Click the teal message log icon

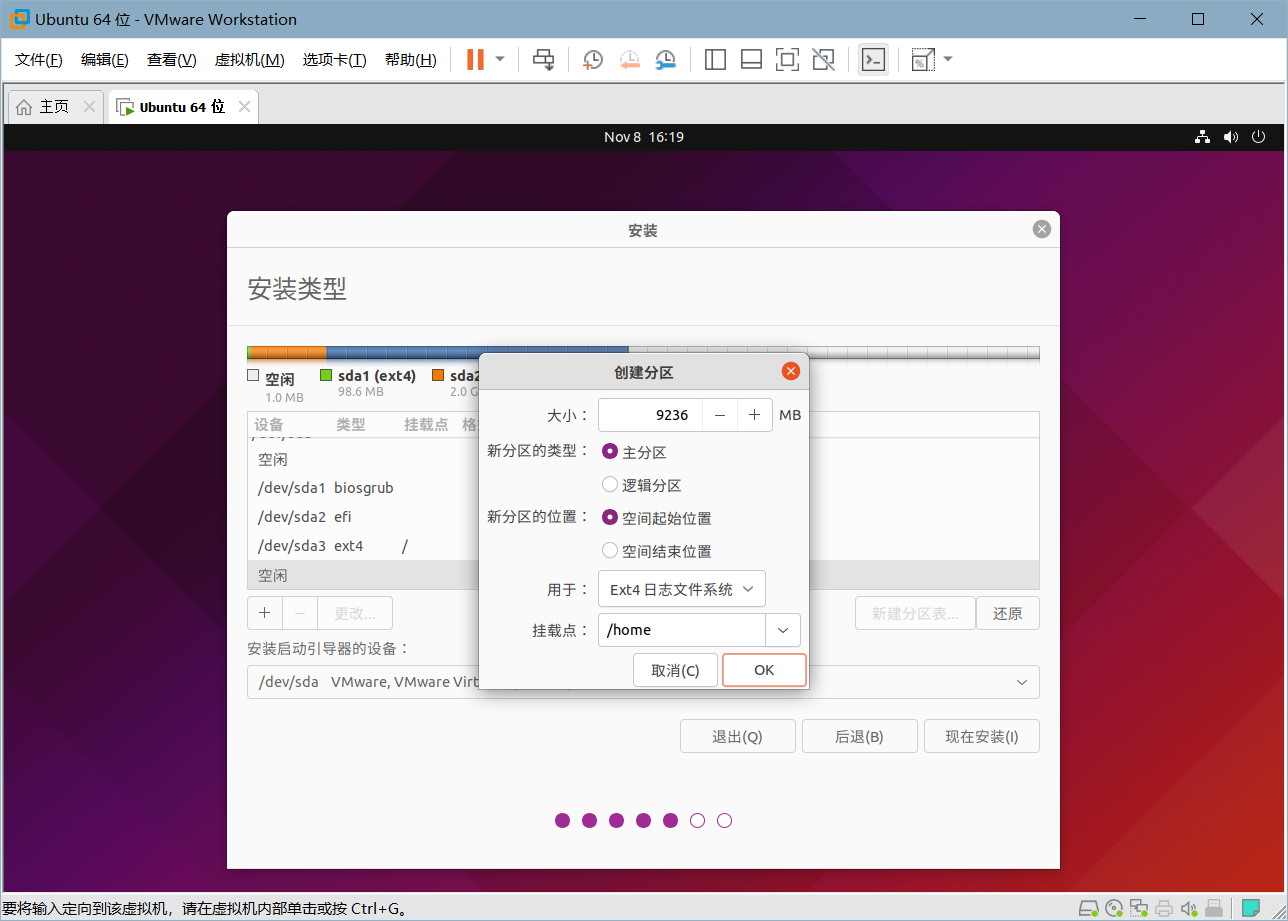[1250, 908]
